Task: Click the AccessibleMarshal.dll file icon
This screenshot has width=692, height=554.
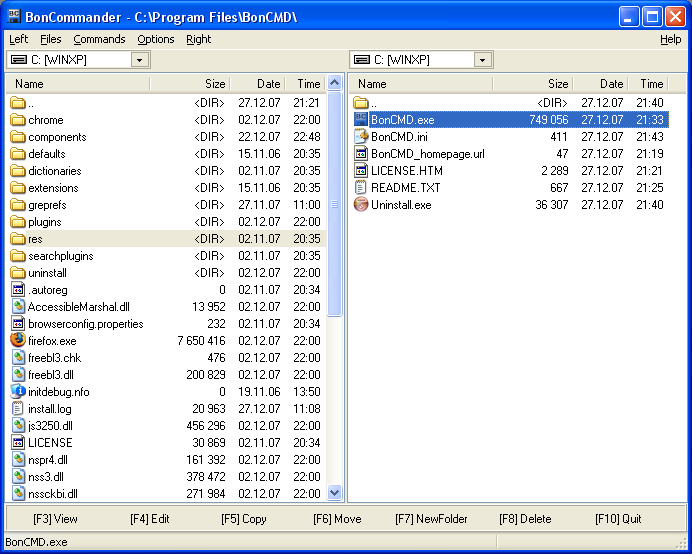Action: click(18, 306)
